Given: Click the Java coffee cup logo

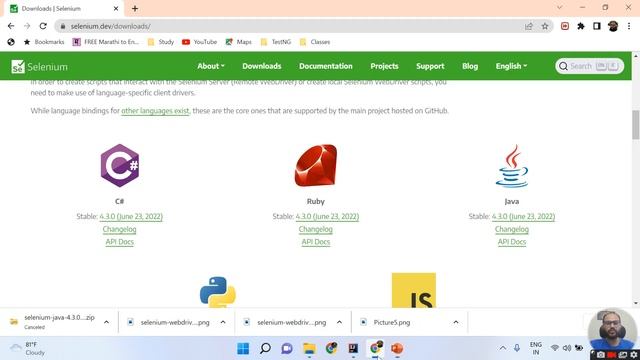Looking at the screenshot, I should point(511,166).
